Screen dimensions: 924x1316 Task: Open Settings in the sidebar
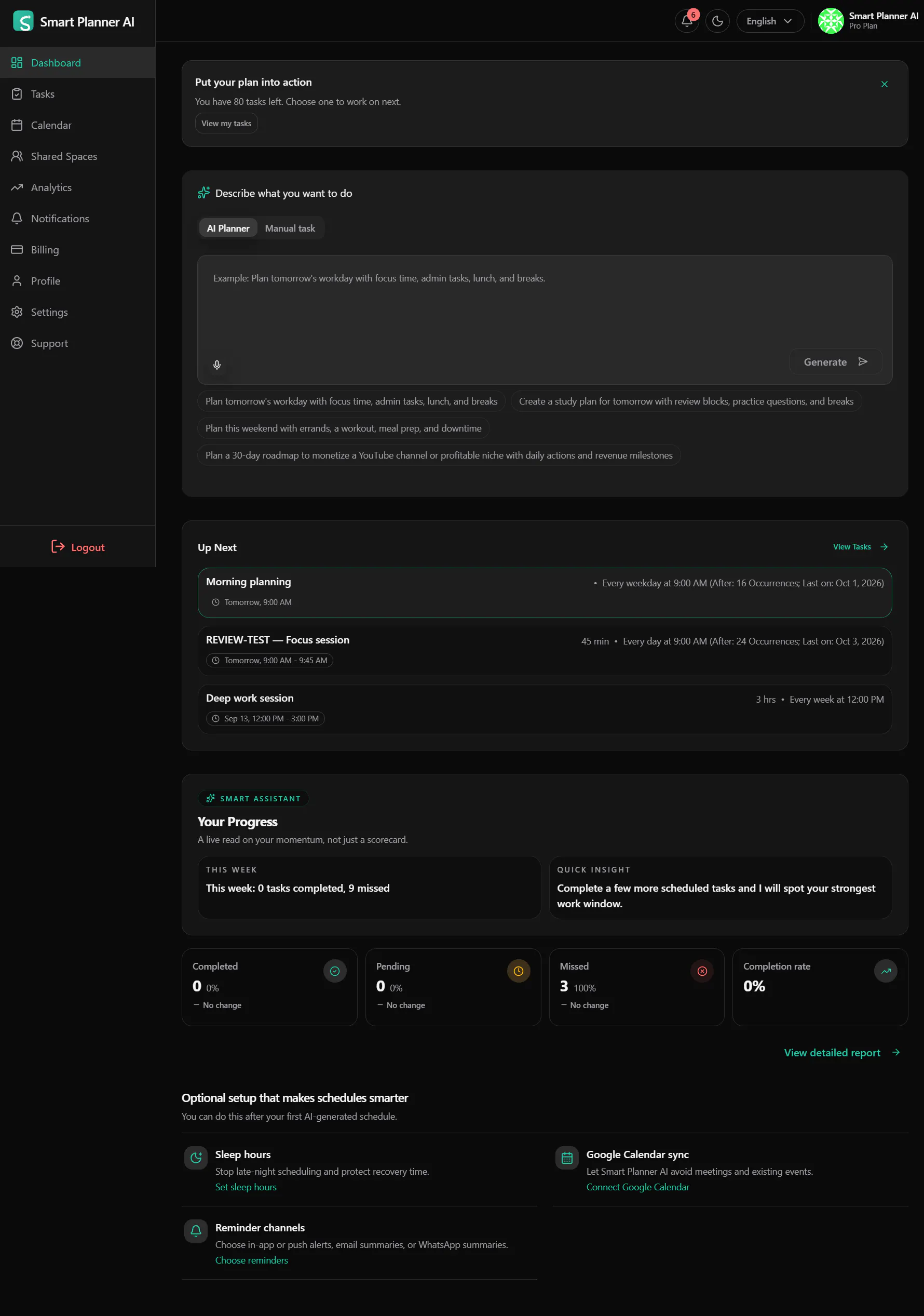pyautogui.click(x=78, y=312)
